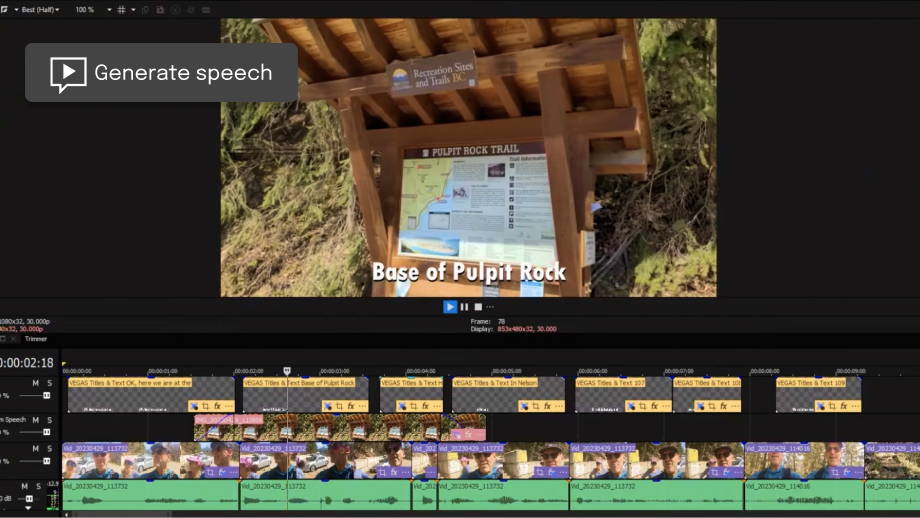The width and height of the screenshot is (920, 518).
Task: Click the circled V icon in preview toolbar
Action: 175,10
